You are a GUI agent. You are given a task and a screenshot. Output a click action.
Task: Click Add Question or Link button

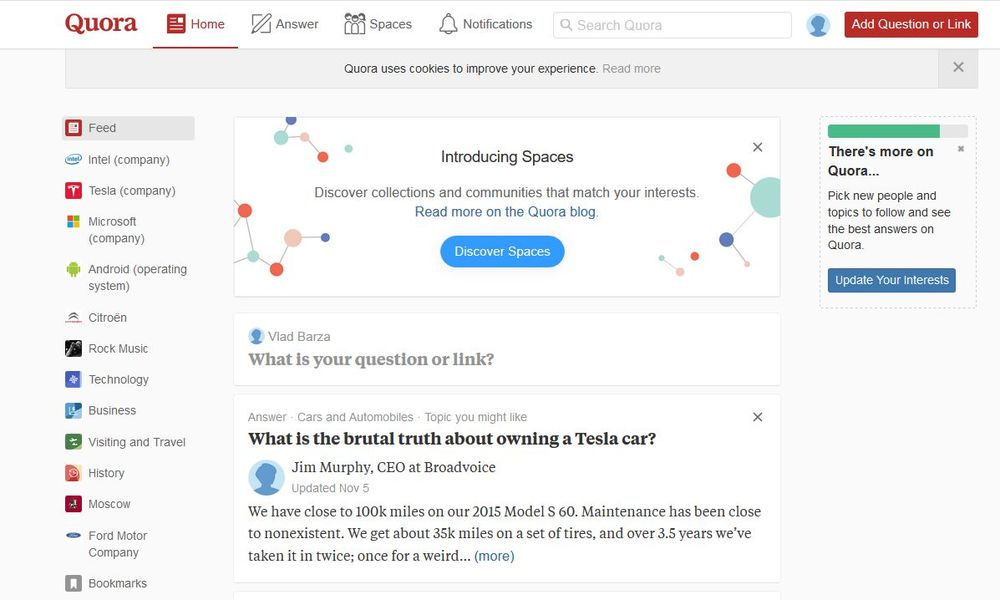(910, 24)
